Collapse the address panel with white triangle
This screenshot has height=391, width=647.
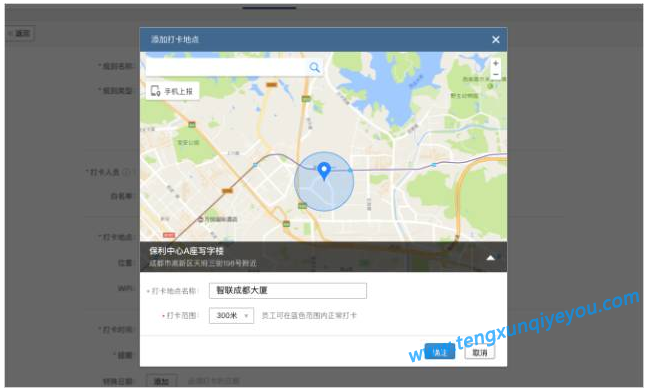pos(490,258)
